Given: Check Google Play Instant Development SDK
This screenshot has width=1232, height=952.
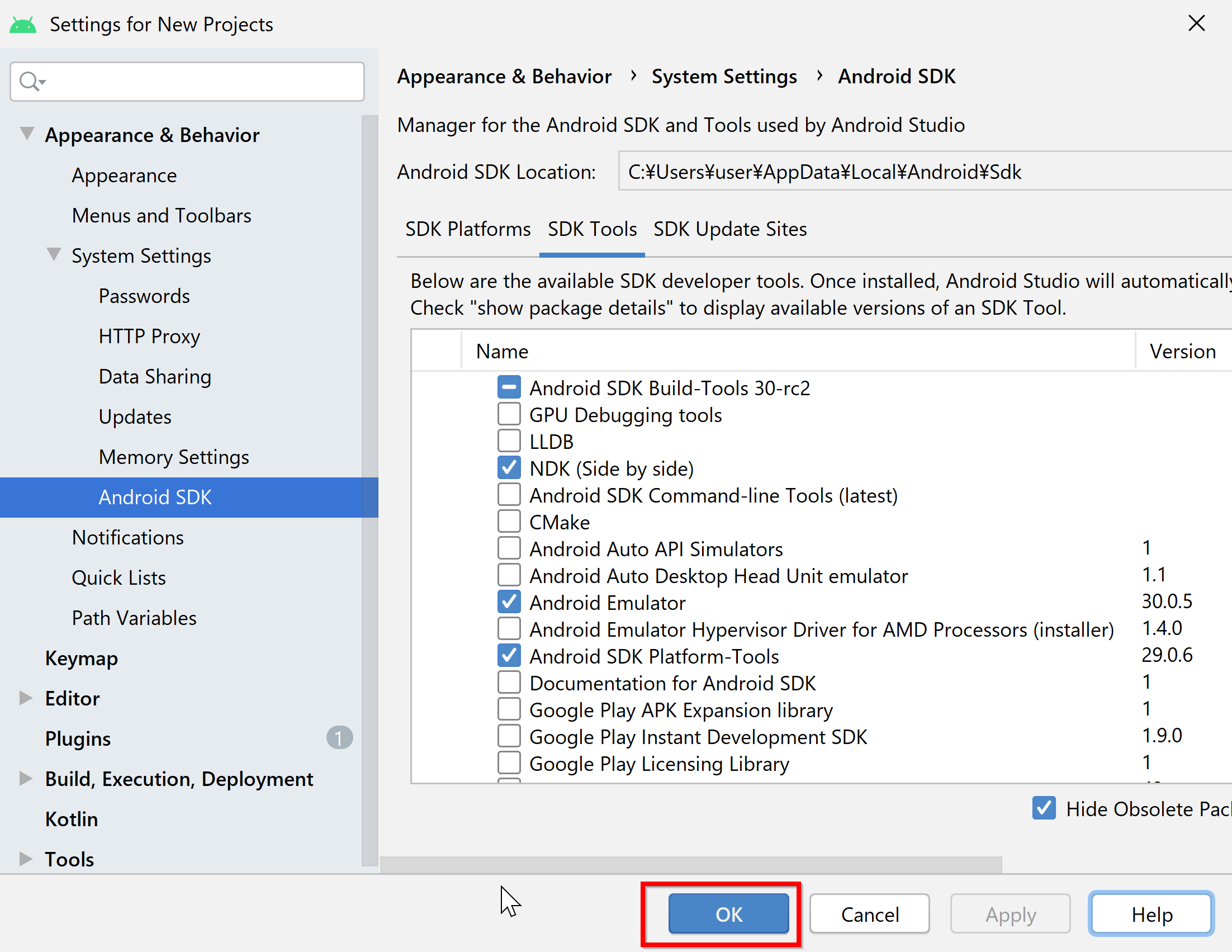Looking at the screenshot, I should click(x=509, y=736).
